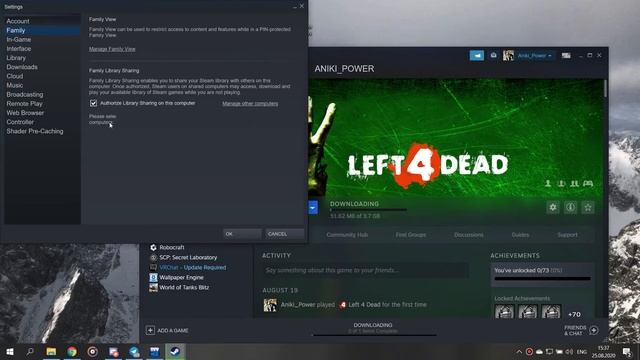Click the activity status input field

pos(365,270)
